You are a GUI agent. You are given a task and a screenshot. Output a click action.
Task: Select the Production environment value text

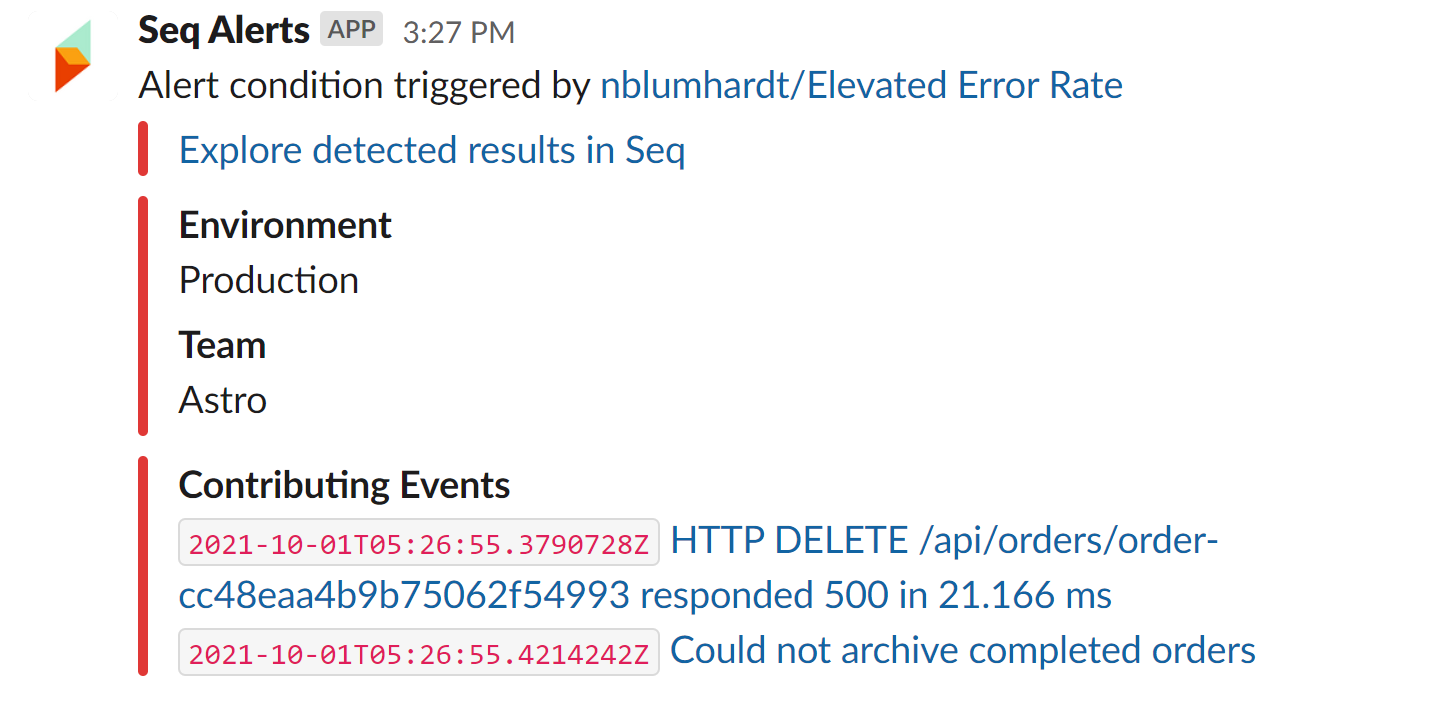click(x=268, y=280)
